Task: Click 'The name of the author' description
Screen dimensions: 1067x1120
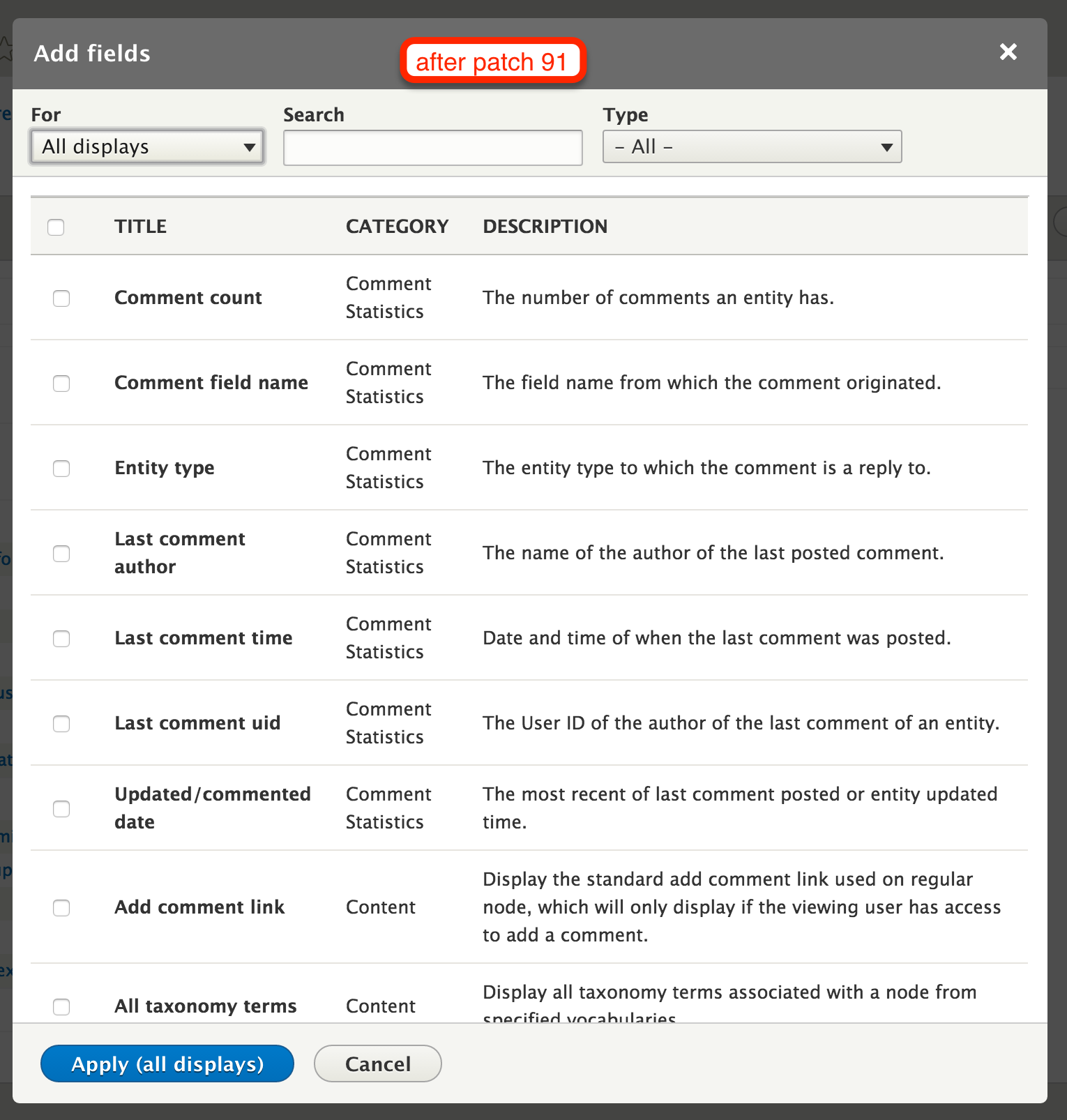Action: [713, 553]
